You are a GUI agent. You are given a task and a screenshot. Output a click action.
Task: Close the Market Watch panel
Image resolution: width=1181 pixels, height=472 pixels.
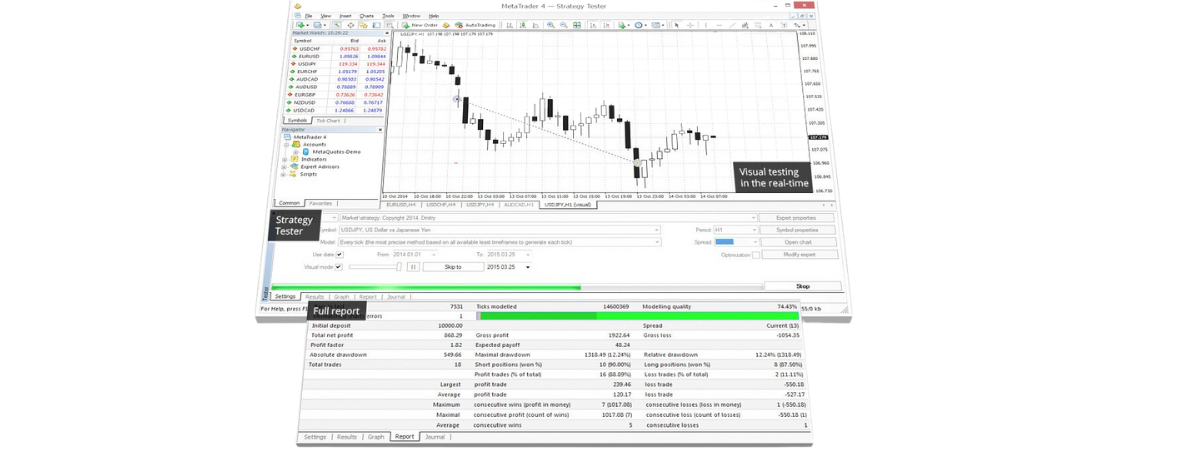coord(387,33)
